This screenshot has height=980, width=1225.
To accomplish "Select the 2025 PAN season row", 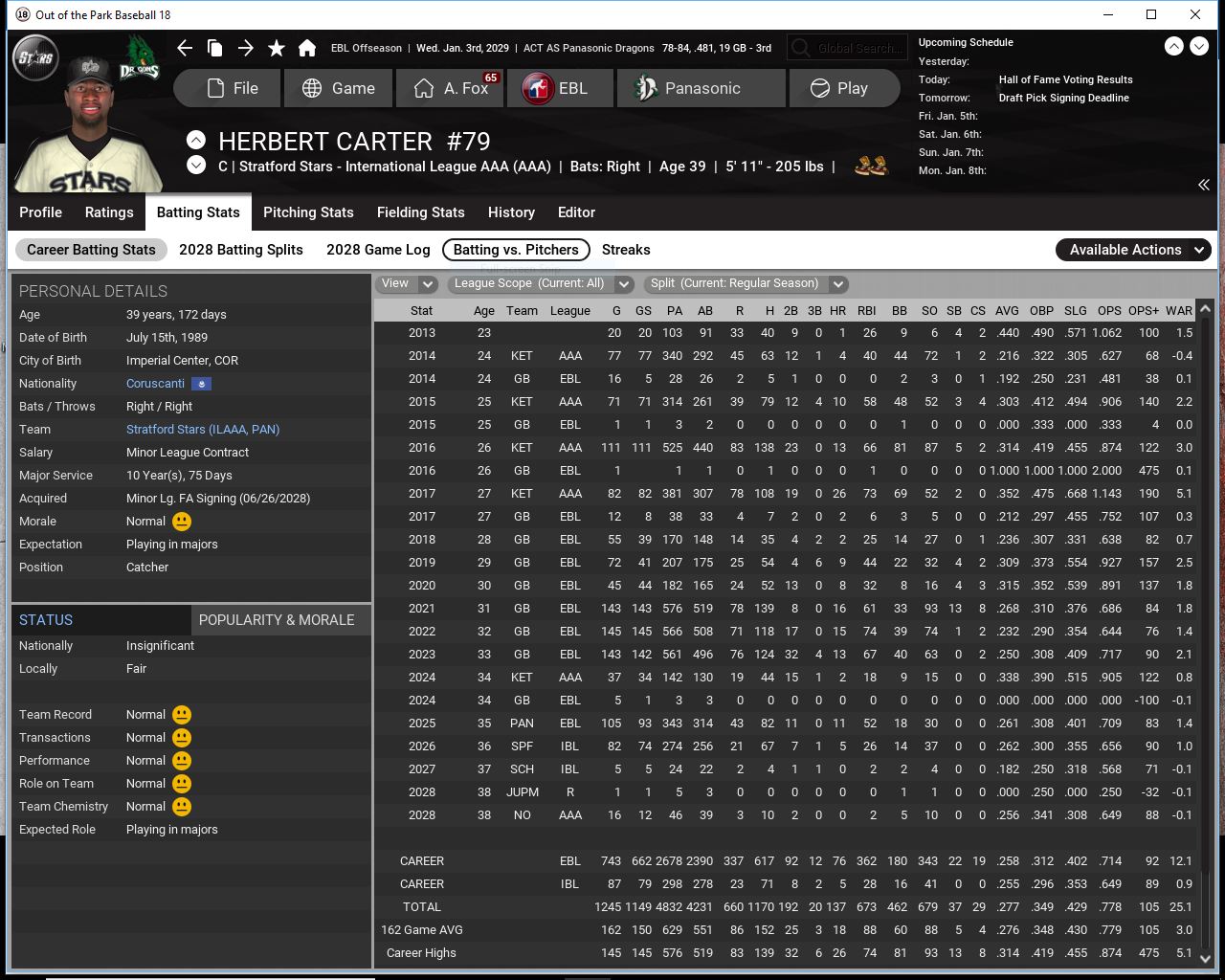I will click(786, 724).
